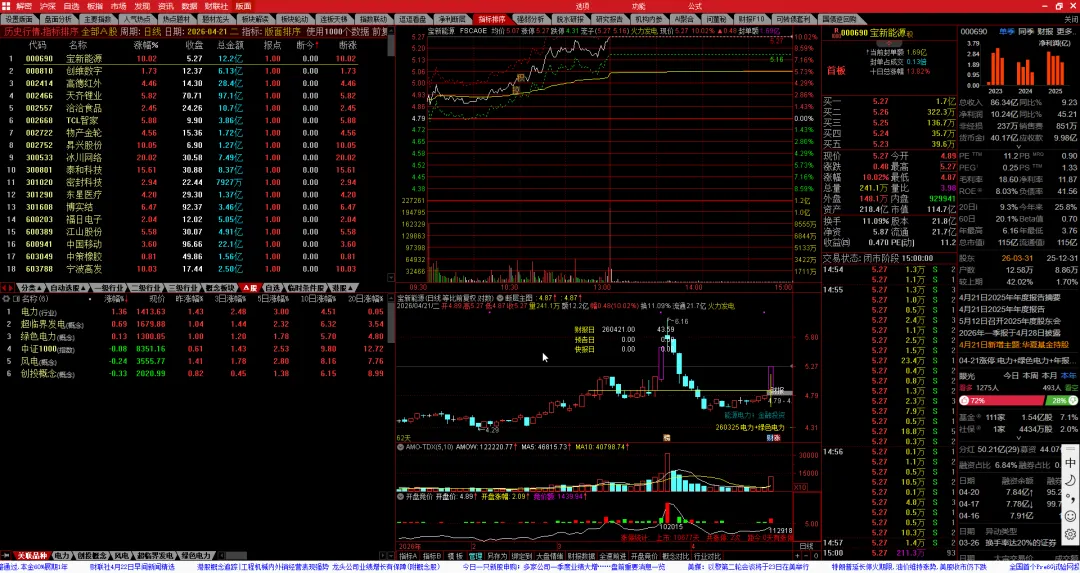
Task: Click the 中 input method icon
Action: (1070, 462)
